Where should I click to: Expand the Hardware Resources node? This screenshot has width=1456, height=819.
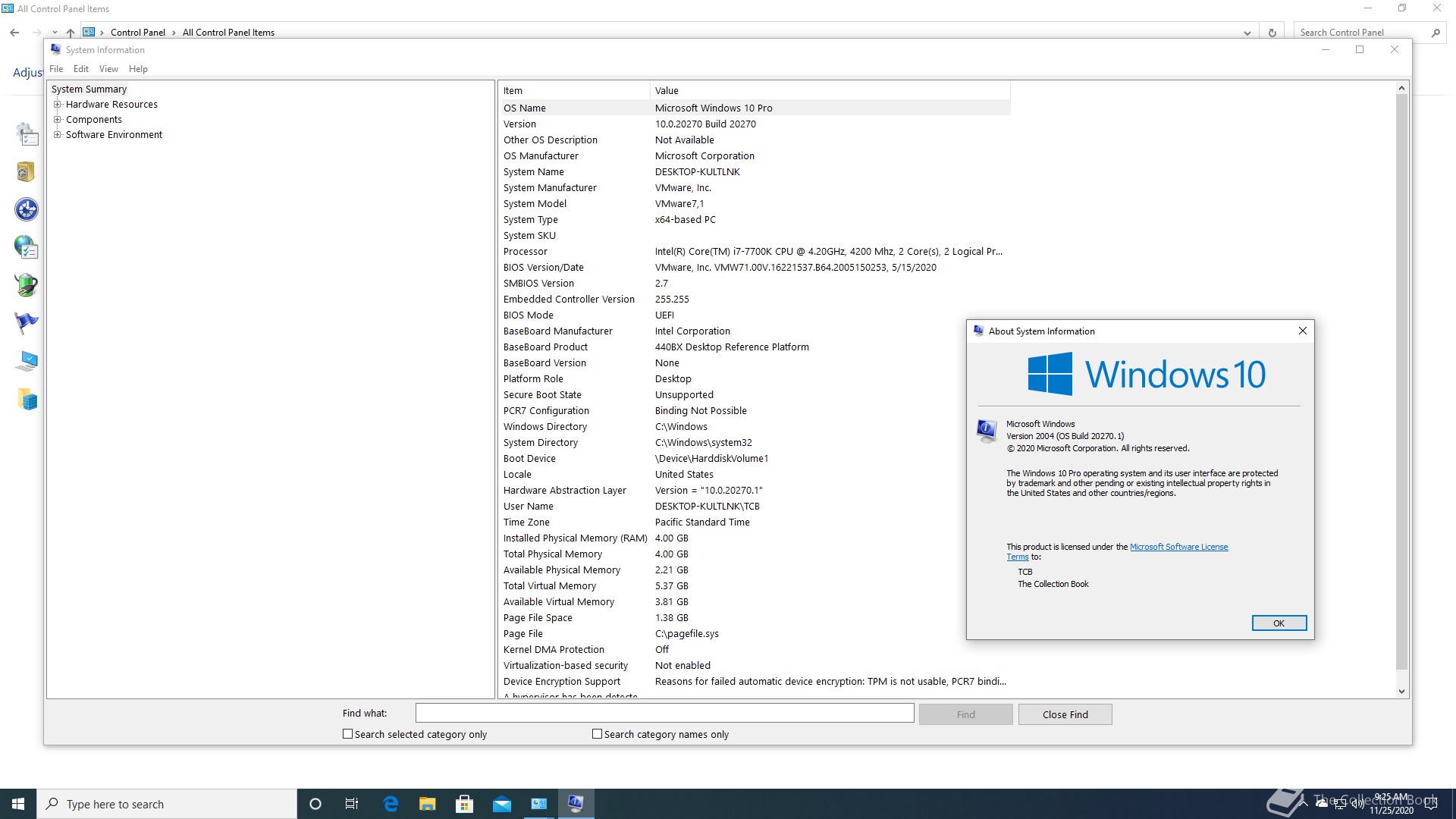57,105
